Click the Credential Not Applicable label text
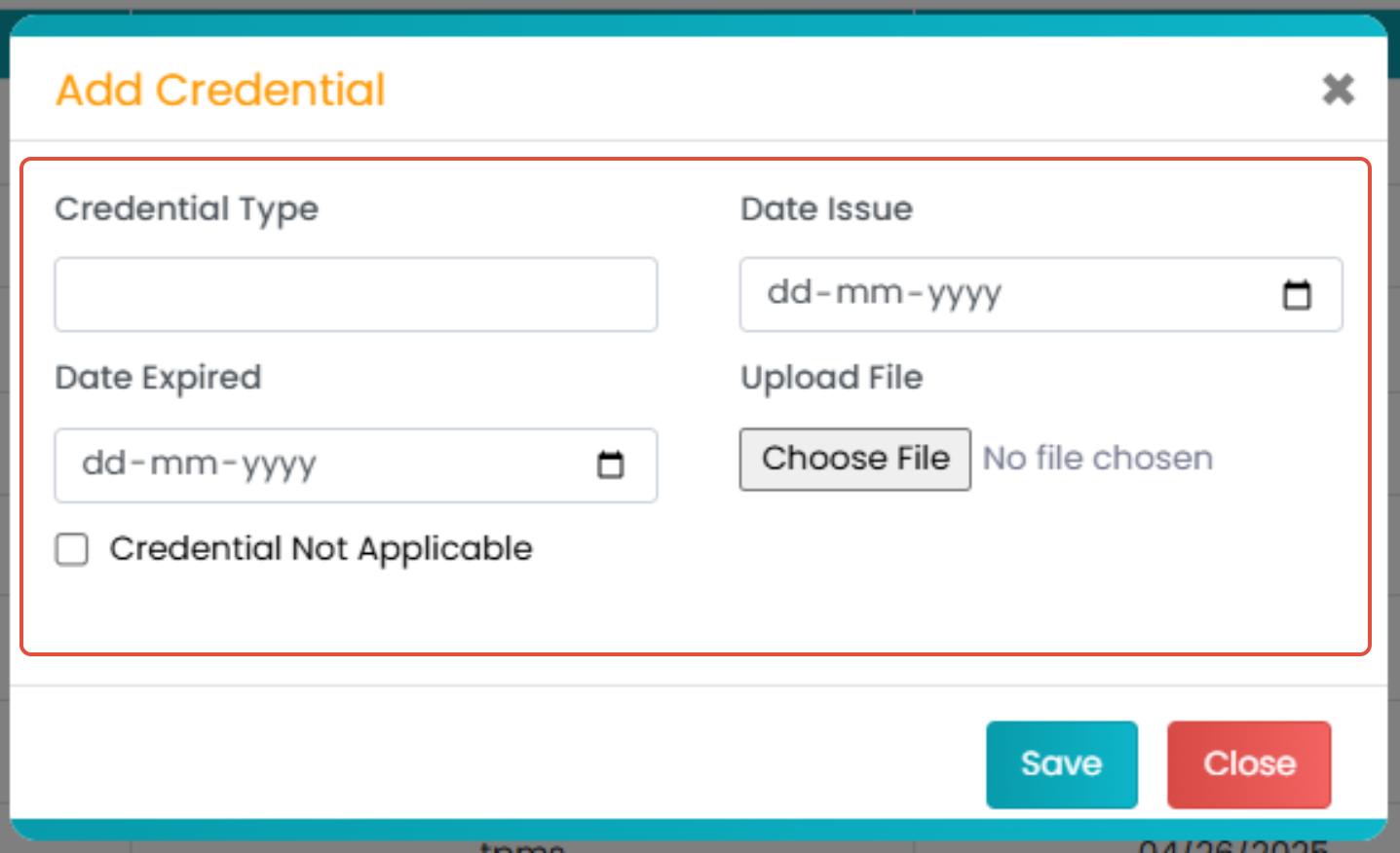Image resolution: width=1400 pixels, height=853 pixels. click(321, 549)
